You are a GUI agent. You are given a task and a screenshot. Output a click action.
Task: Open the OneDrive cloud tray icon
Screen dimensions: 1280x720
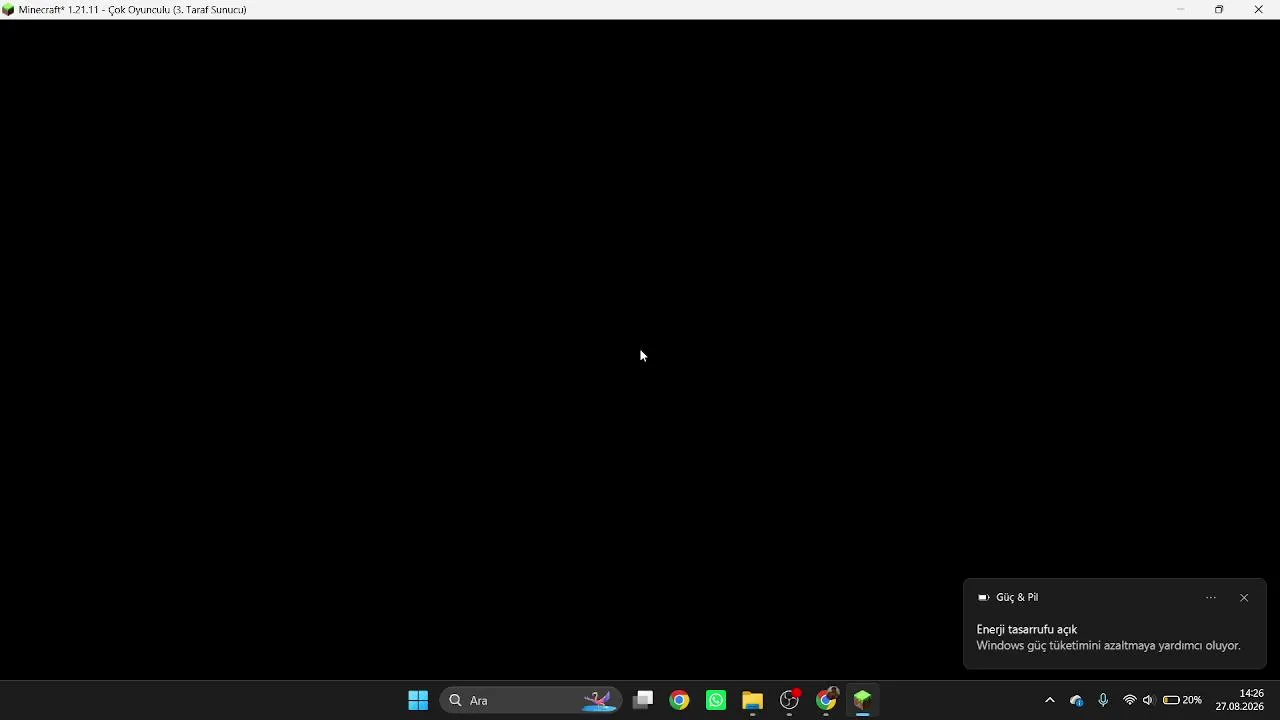point(1077,700)
